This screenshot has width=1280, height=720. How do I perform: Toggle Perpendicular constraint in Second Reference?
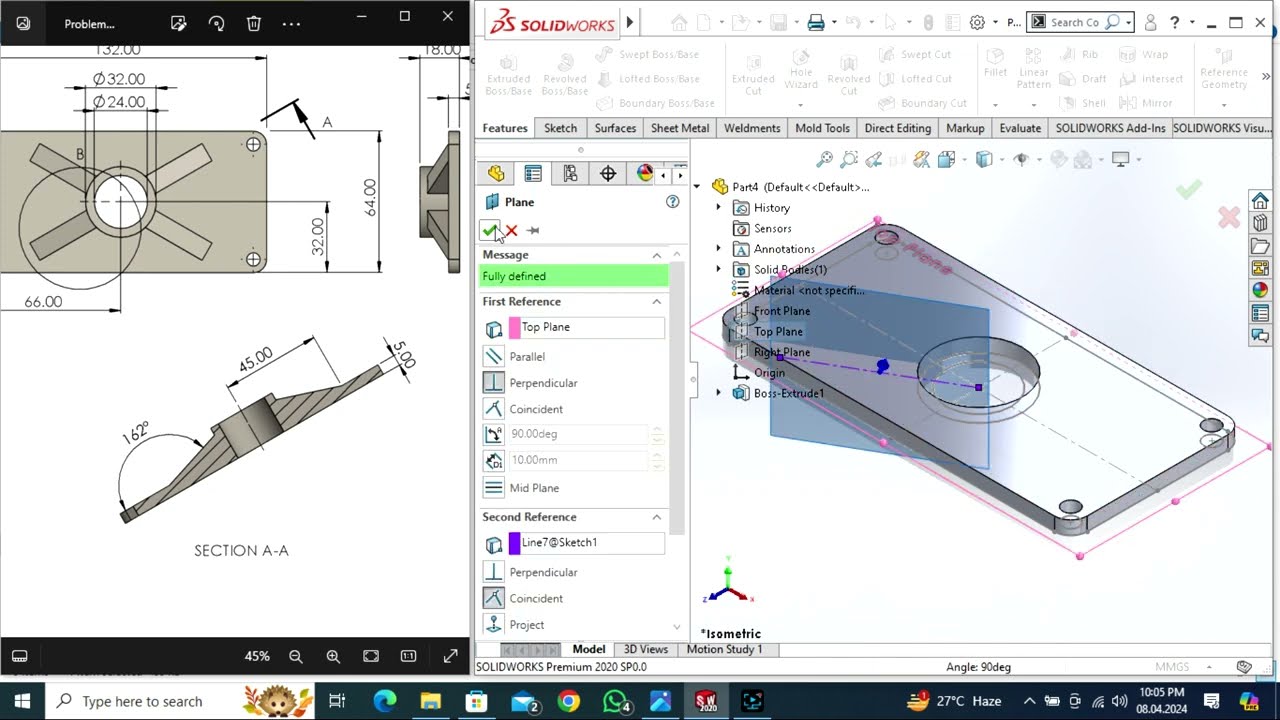pyautogui.click(x=493, y=572)
